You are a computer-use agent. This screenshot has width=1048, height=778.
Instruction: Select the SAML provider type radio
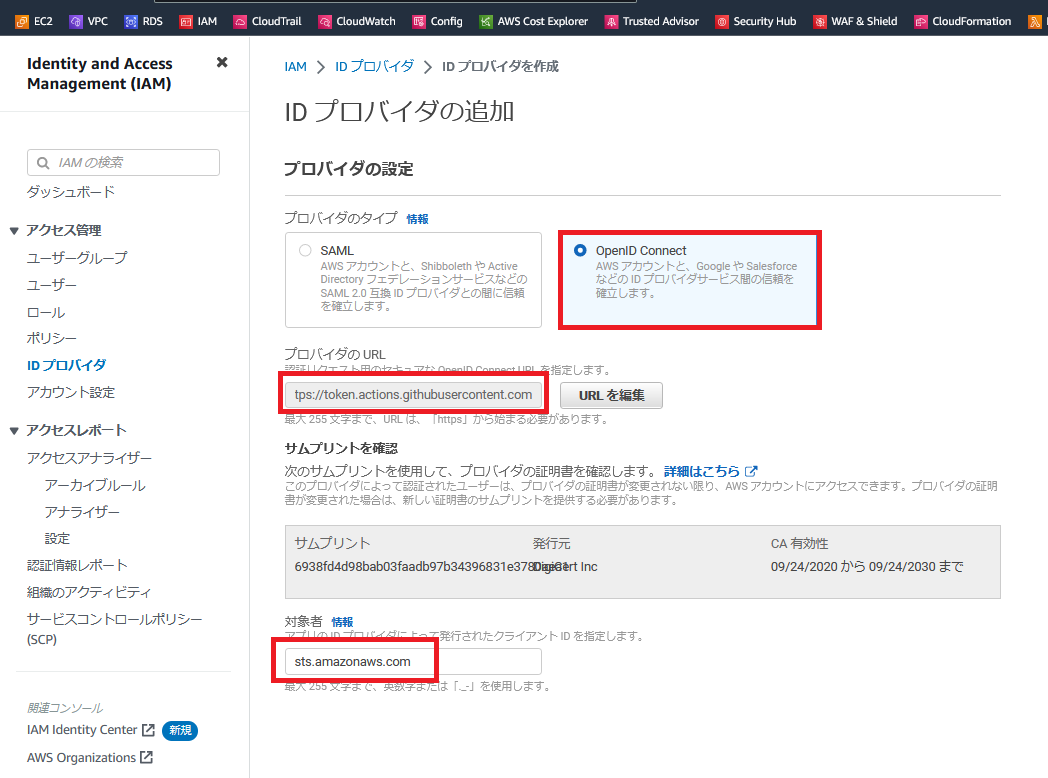pyautogui.click(x=305, y=251)
